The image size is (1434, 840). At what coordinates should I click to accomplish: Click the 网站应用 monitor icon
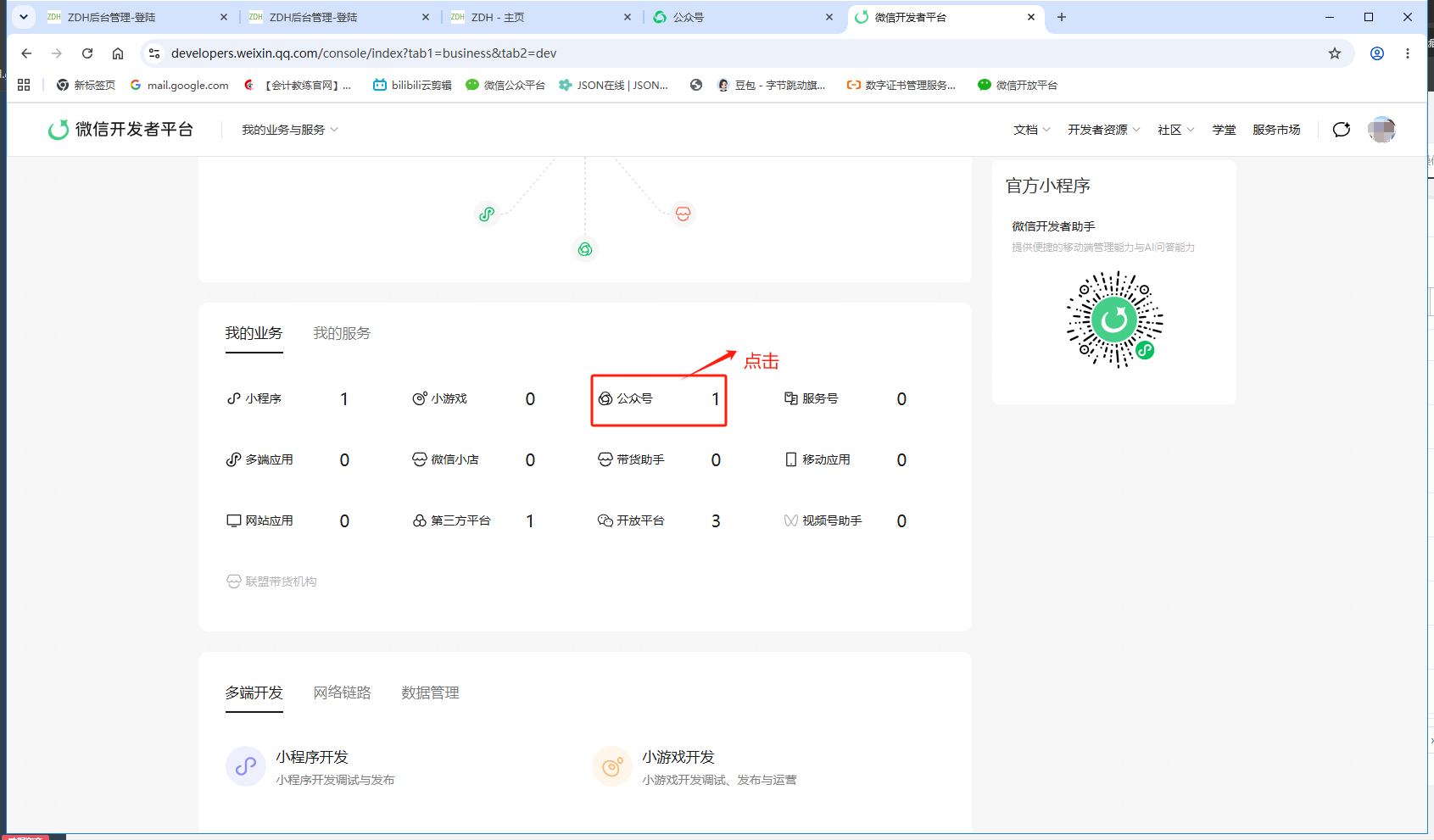point(234,520)
